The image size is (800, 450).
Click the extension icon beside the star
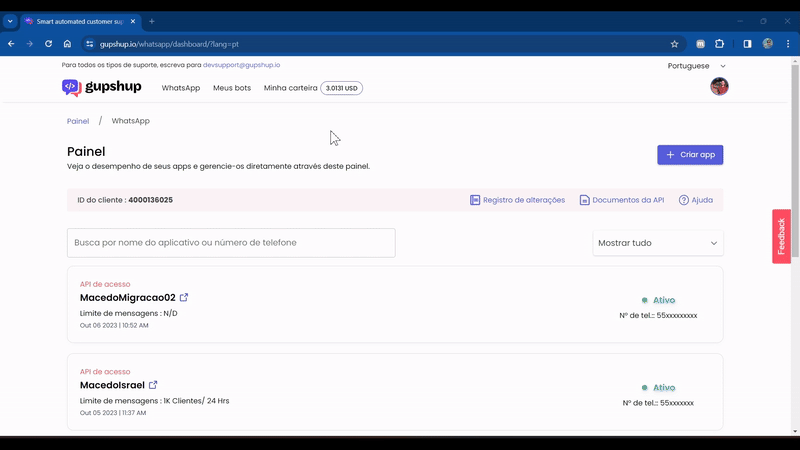tap(701, 44)
